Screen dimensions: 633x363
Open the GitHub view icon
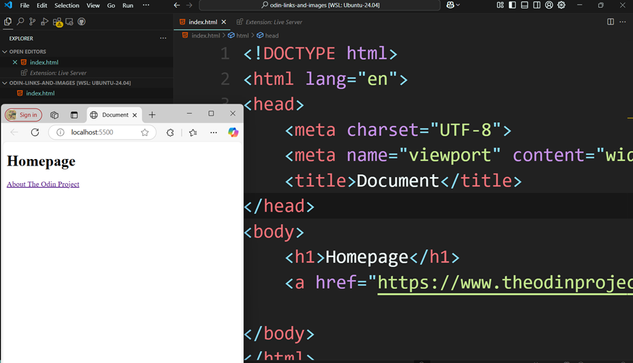point(82,22)
